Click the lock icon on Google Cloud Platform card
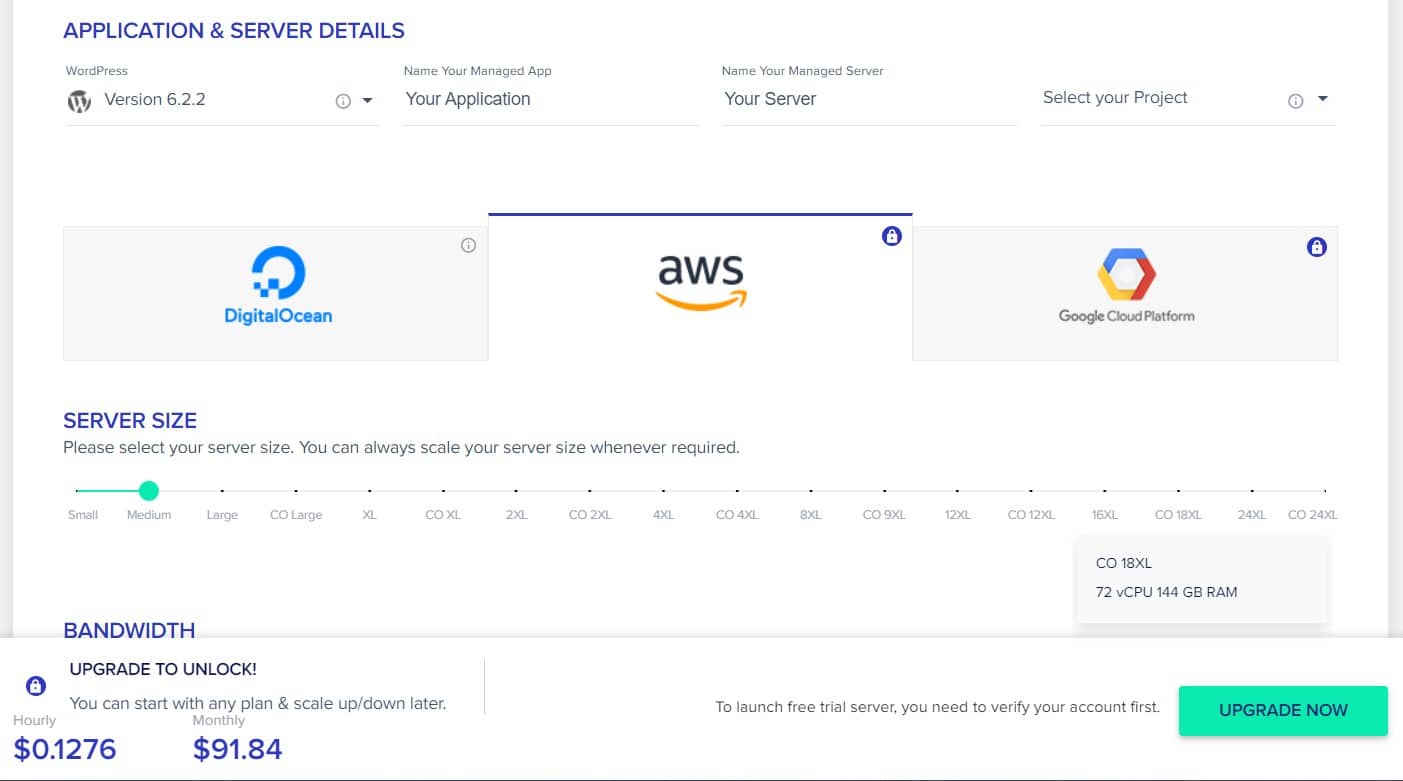 pyautogui.click(x=1317, y=246)
